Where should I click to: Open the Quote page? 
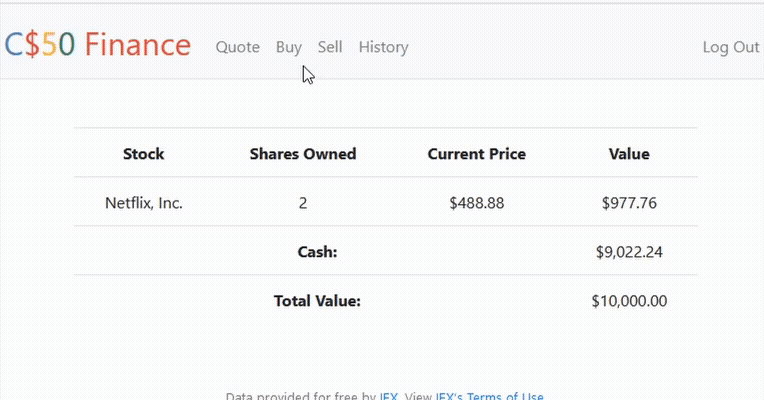click(x=238, y=47)
